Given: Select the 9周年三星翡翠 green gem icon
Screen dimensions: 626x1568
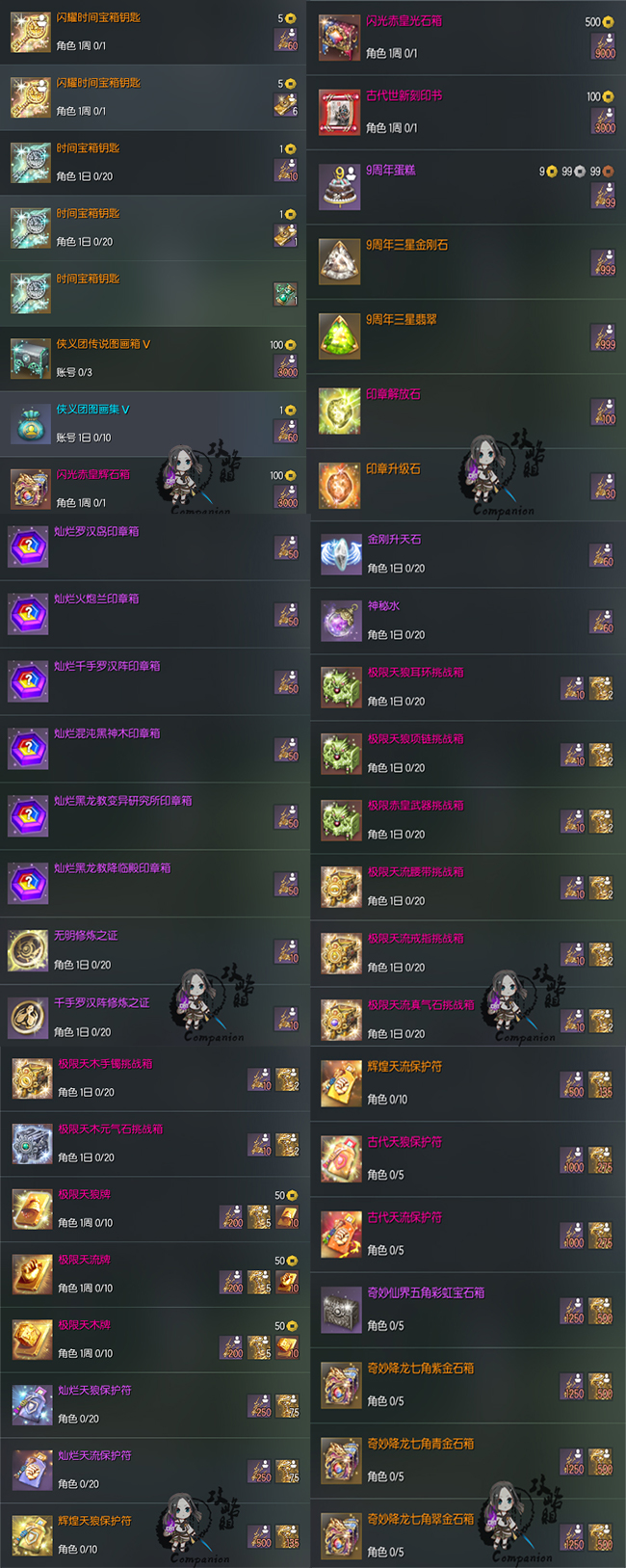Looking at the screenshot, I should pos(339,336).
